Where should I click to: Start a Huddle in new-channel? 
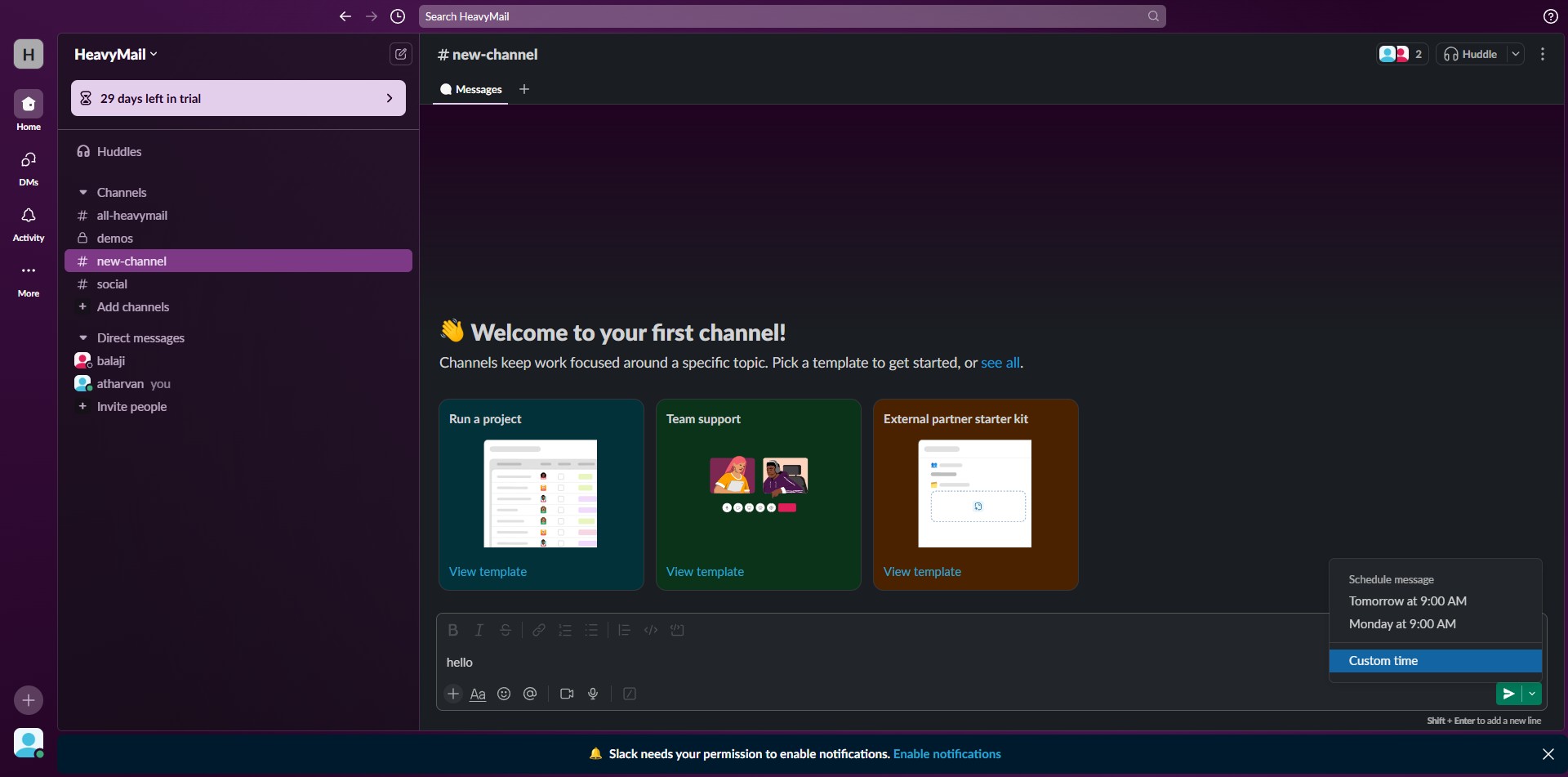coord(1471,54)
